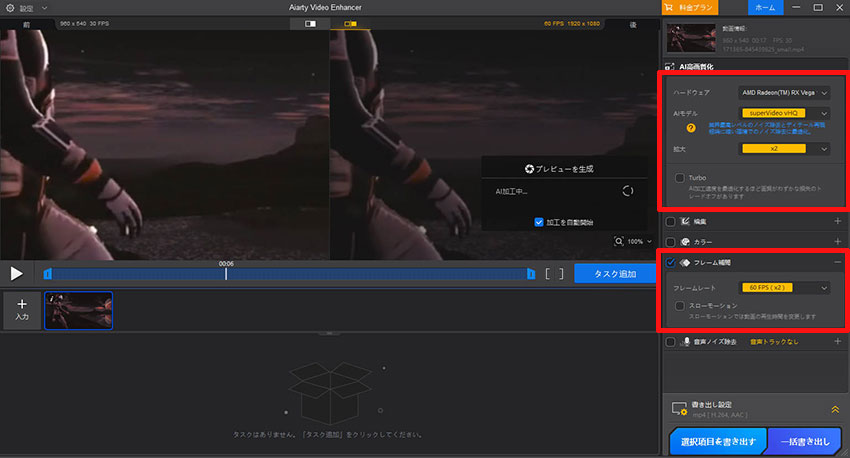850x458 pixels.
Task: Go to Home using ホーム button
Action: coord(765,8)
